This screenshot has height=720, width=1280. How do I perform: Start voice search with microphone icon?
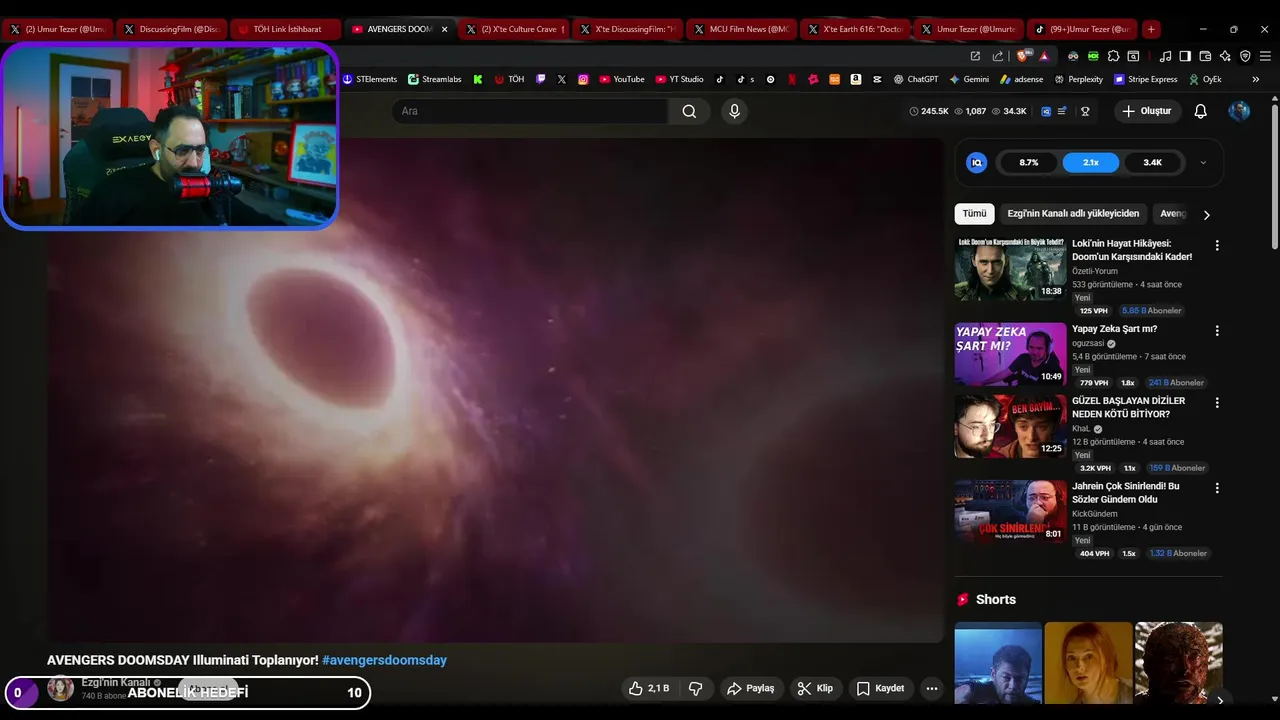735,111
